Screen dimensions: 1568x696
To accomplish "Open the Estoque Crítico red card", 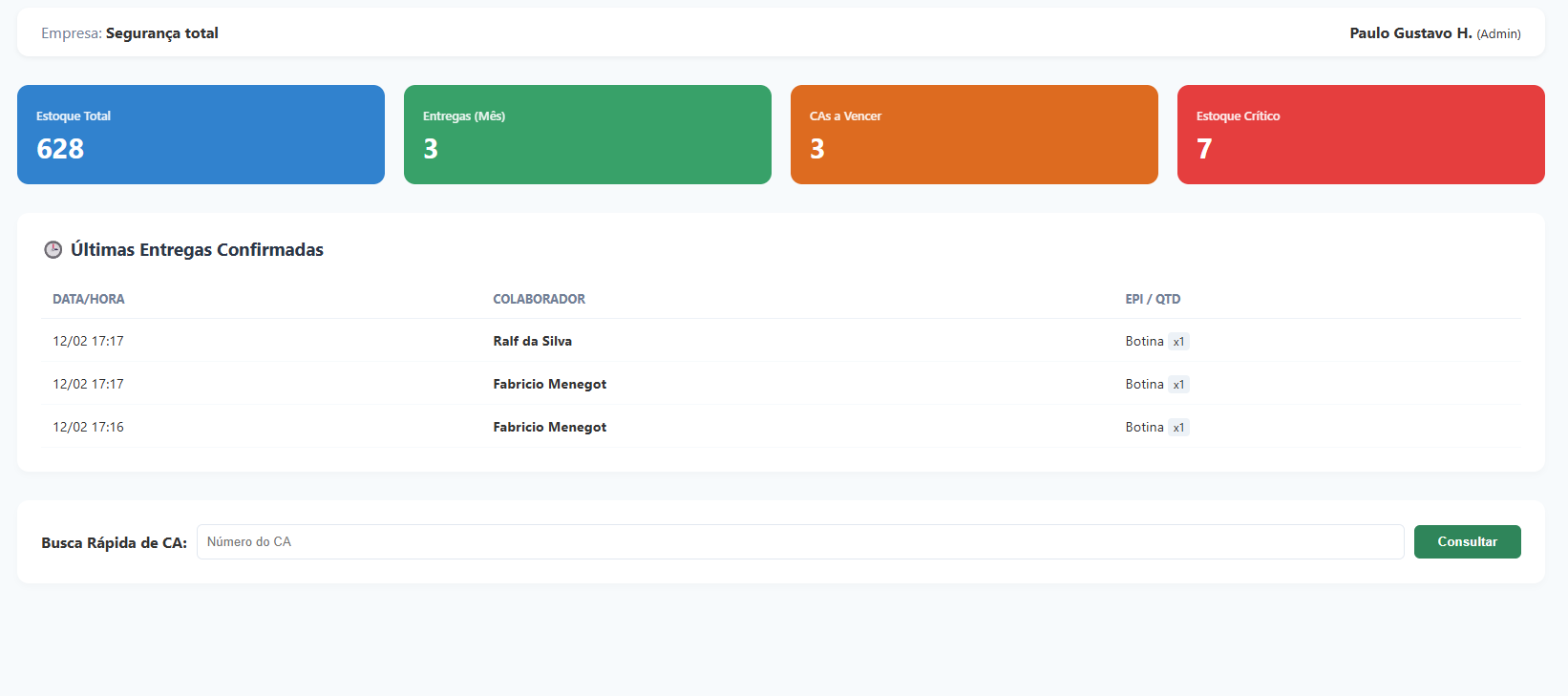I will (1361, 135).
